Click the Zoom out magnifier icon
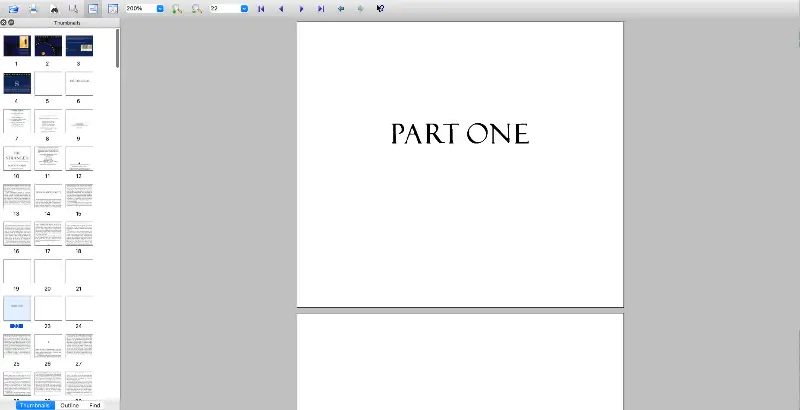Image resolution: width=800 pixels, height=410 pixels. [x=197, y=8]
